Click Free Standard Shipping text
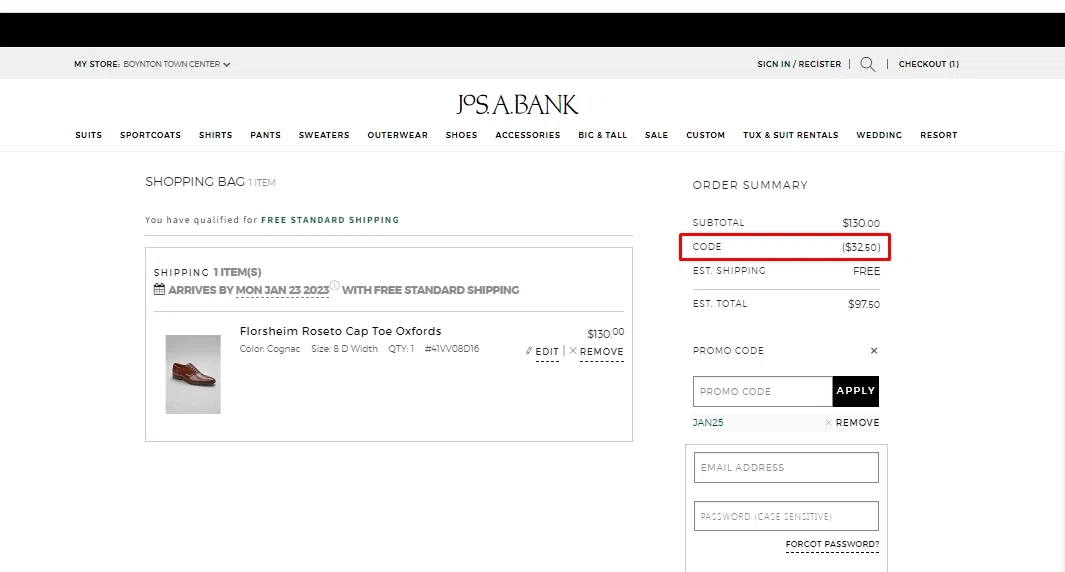 pyautogui.click(x=330, y=220)
